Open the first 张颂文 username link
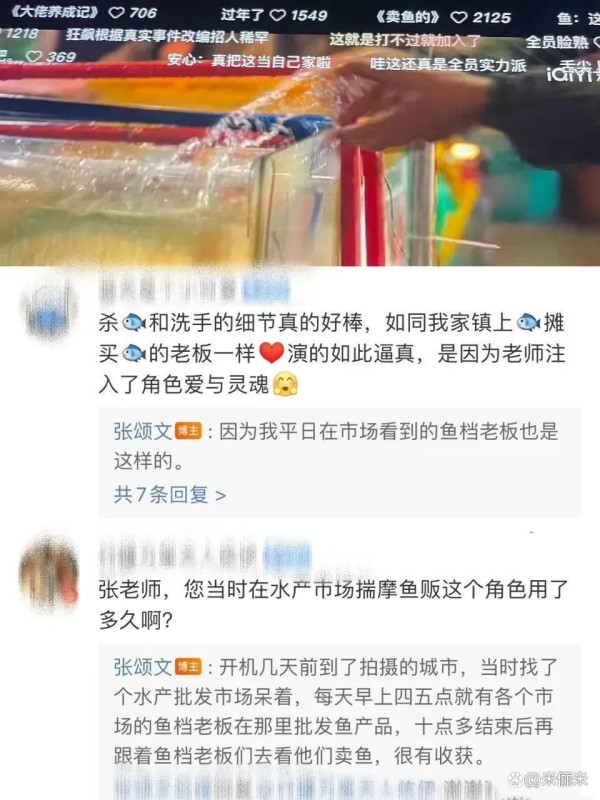Screen dimensions: 600x800 (x=143, y=431)
